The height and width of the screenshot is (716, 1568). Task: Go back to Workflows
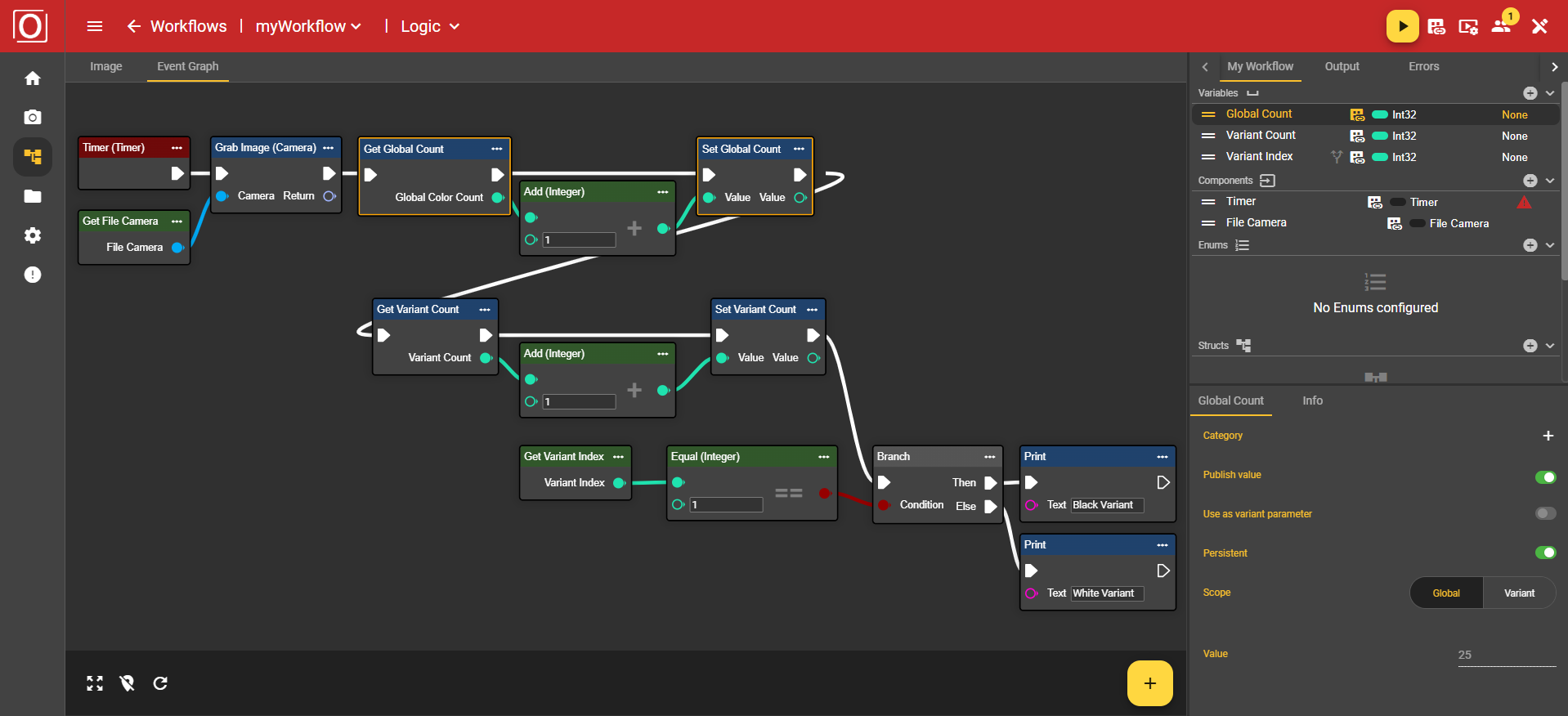[177, 26]
